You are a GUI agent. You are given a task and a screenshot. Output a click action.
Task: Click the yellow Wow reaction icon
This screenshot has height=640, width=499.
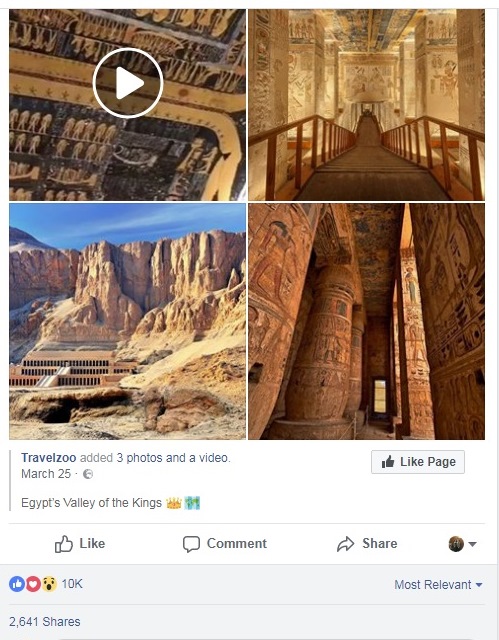[49, 584]
